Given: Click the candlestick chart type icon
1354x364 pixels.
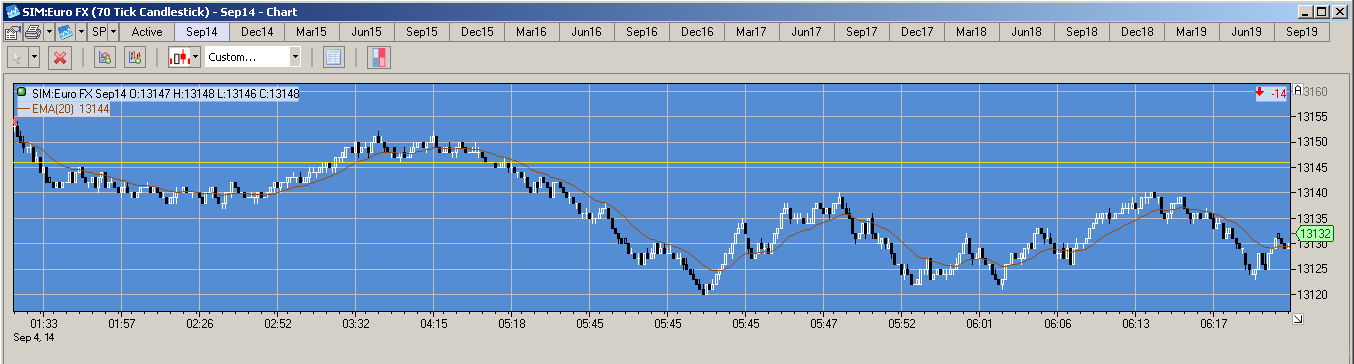Looking at the screenshot, I should pyautogui.click(x=180, y=57).
